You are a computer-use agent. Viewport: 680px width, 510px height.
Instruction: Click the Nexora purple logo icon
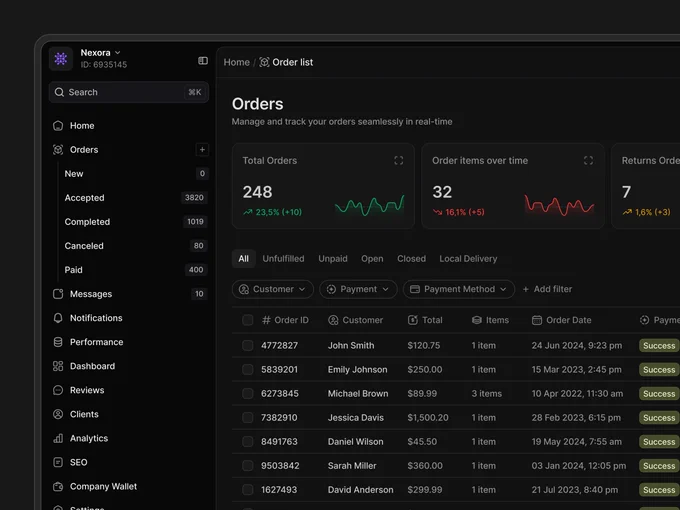coord(61,59)
